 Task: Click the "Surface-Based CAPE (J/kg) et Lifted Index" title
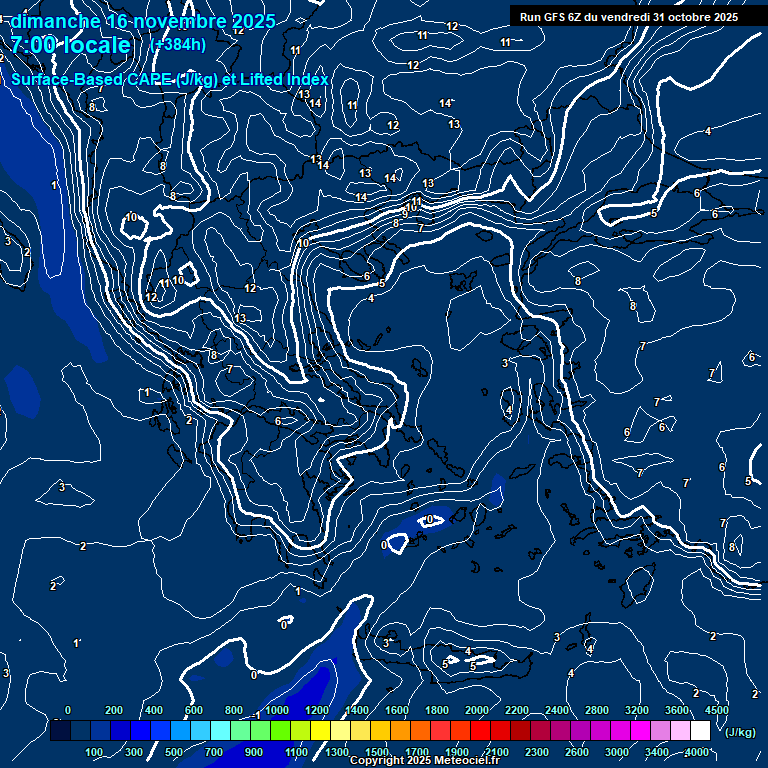coord(169,79)
